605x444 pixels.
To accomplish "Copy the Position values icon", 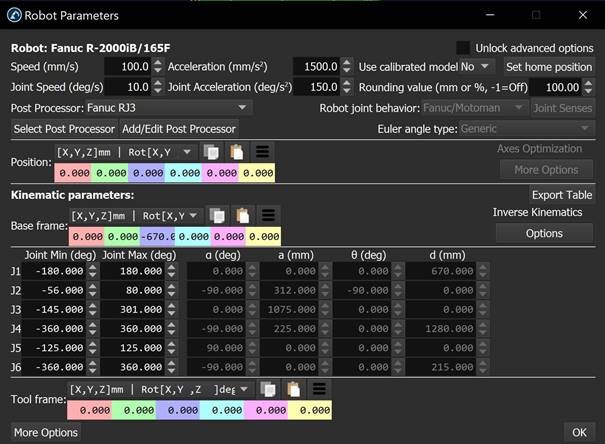I will pyautogui.click(x=211, y=152).
